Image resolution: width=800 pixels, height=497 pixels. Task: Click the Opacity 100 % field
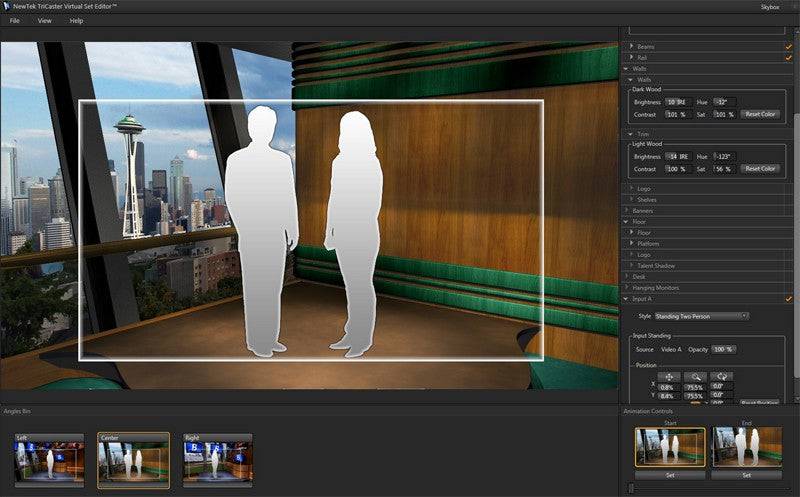click(723, 350)
